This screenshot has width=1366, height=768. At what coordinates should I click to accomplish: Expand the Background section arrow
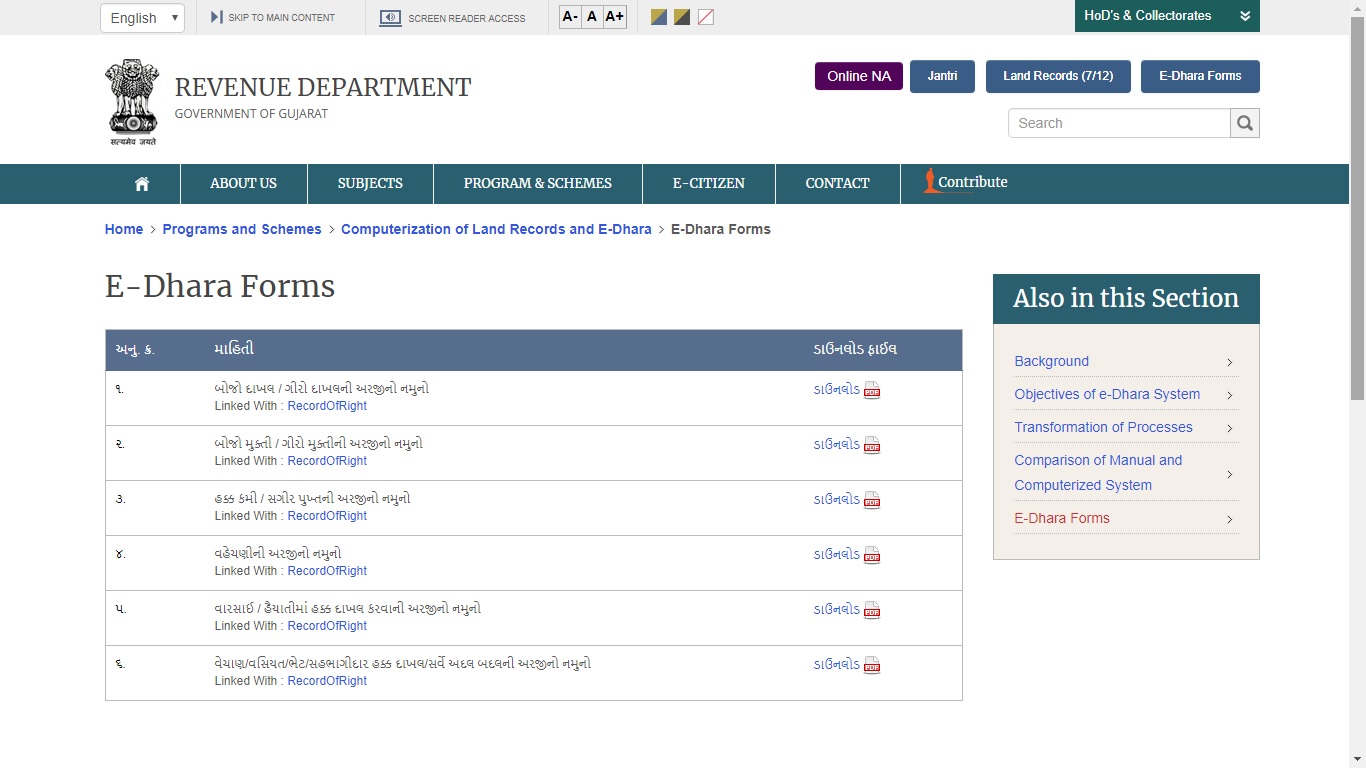1229,362
